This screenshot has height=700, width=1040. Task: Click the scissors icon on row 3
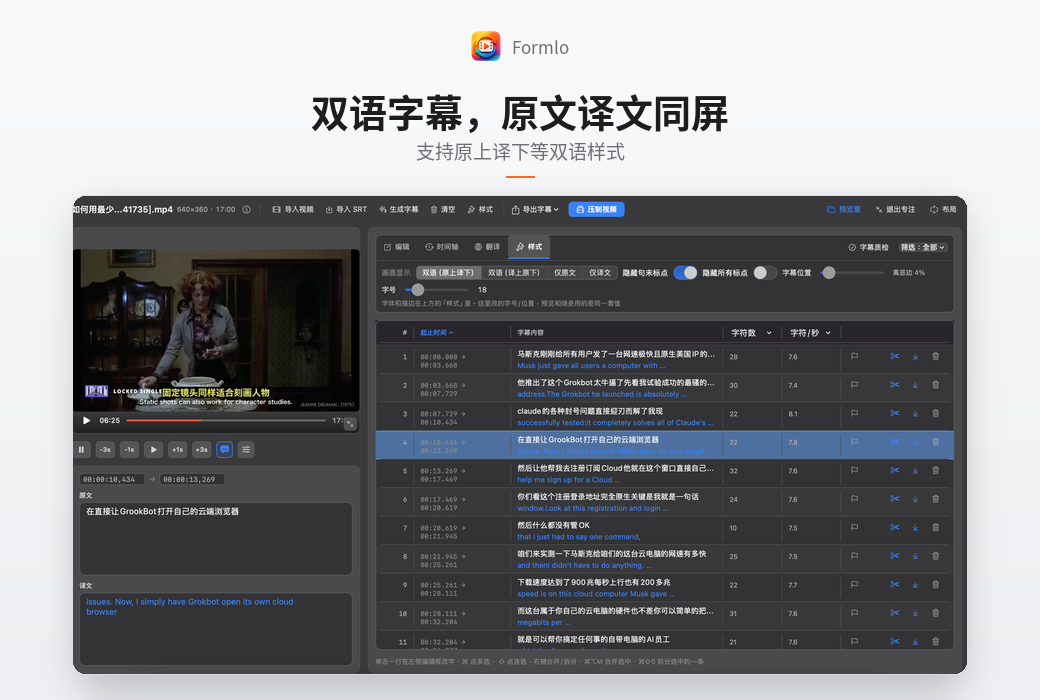[x=895, y=413]
